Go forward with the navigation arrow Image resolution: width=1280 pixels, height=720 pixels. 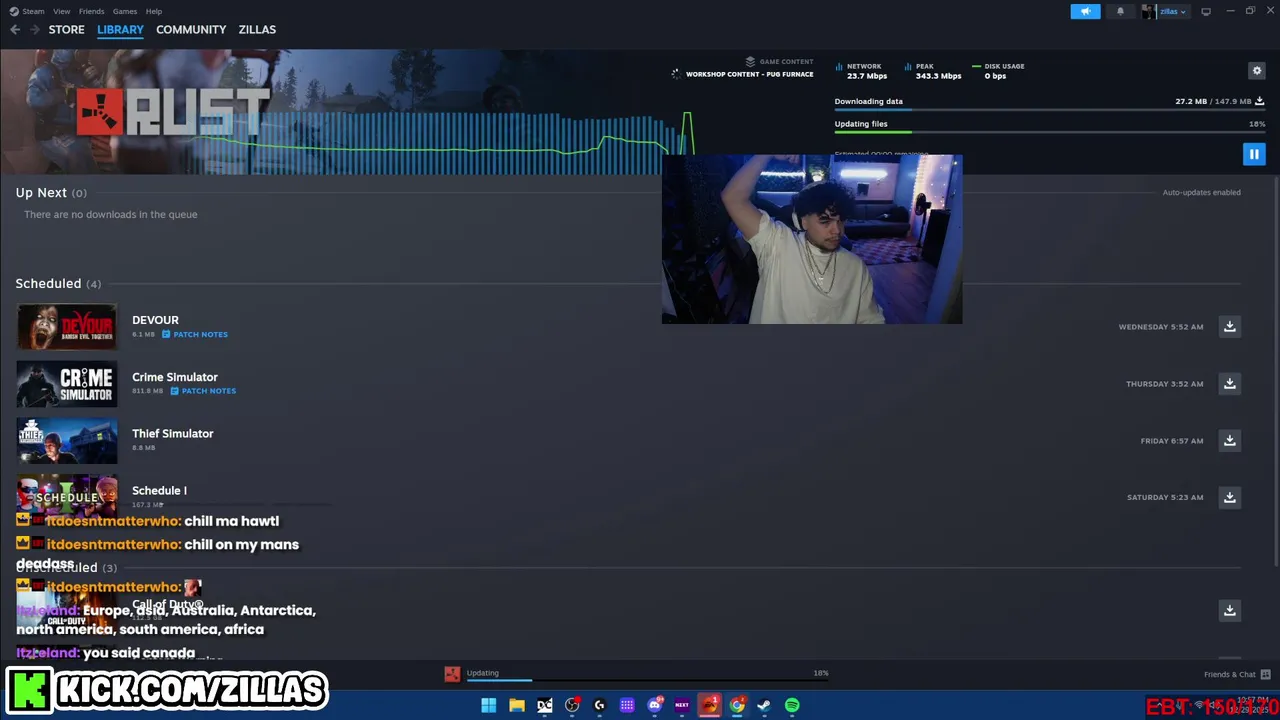[35, 30]
